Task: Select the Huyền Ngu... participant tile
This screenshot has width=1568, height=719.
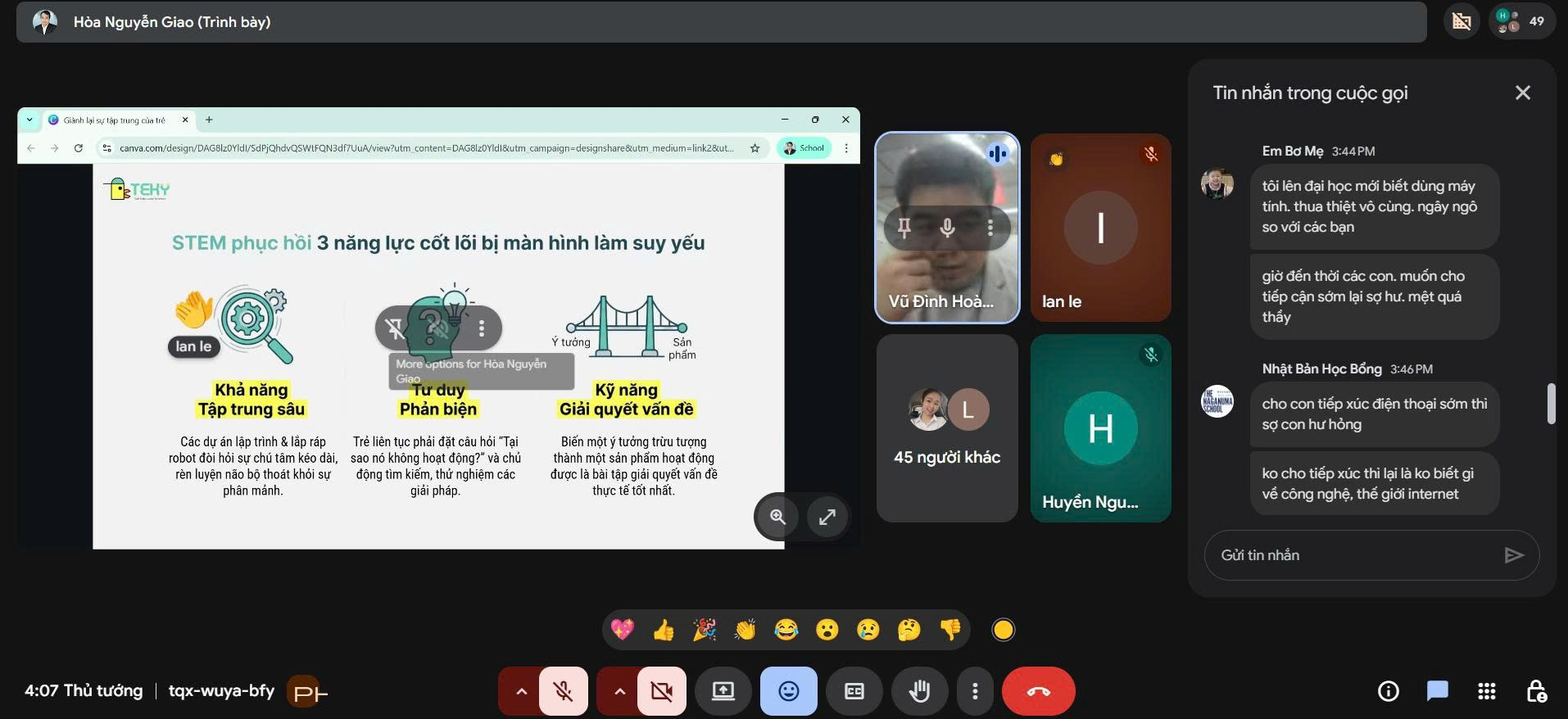Action: coord(1100,428)
